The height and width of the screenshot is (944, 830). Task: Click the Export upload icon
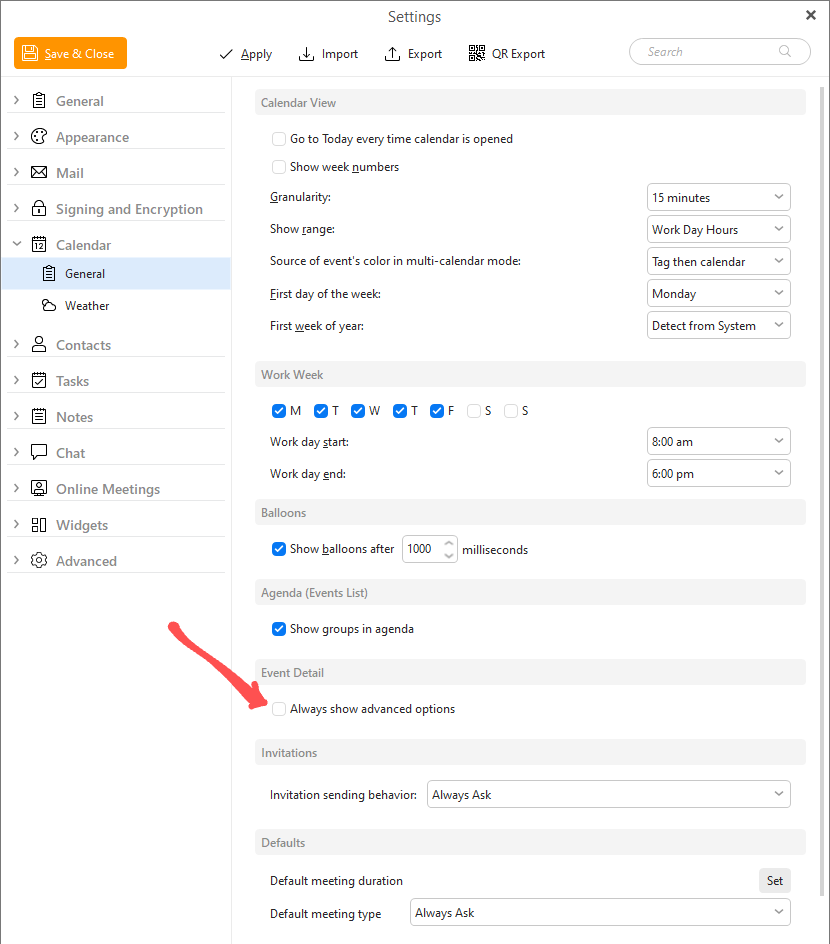tap(392, 54)
